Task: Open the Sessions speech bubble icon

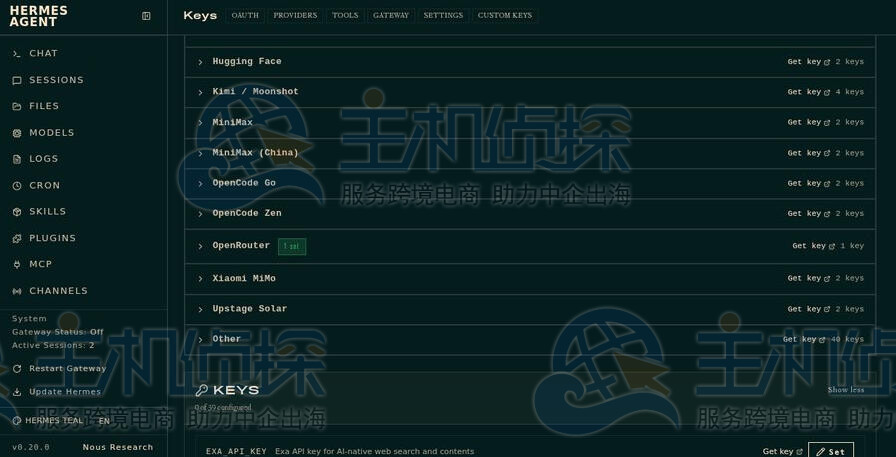Action: pos(17,81)
